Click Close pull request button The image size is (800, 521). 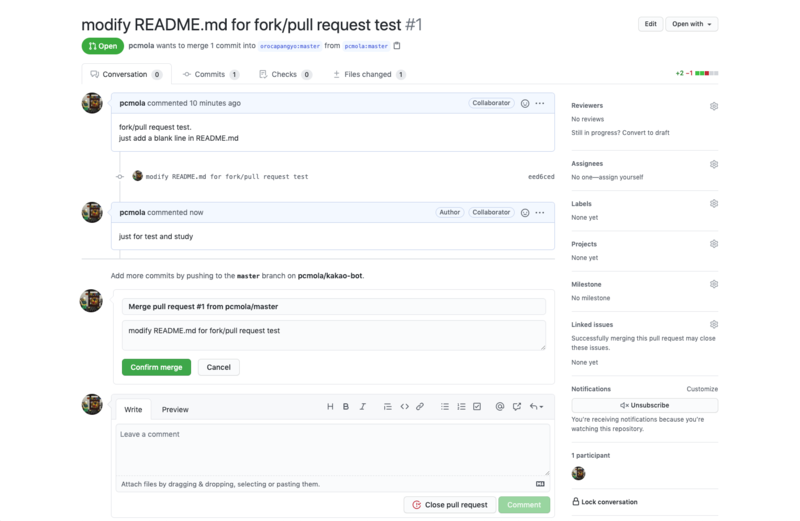click(x=449, y=505)
